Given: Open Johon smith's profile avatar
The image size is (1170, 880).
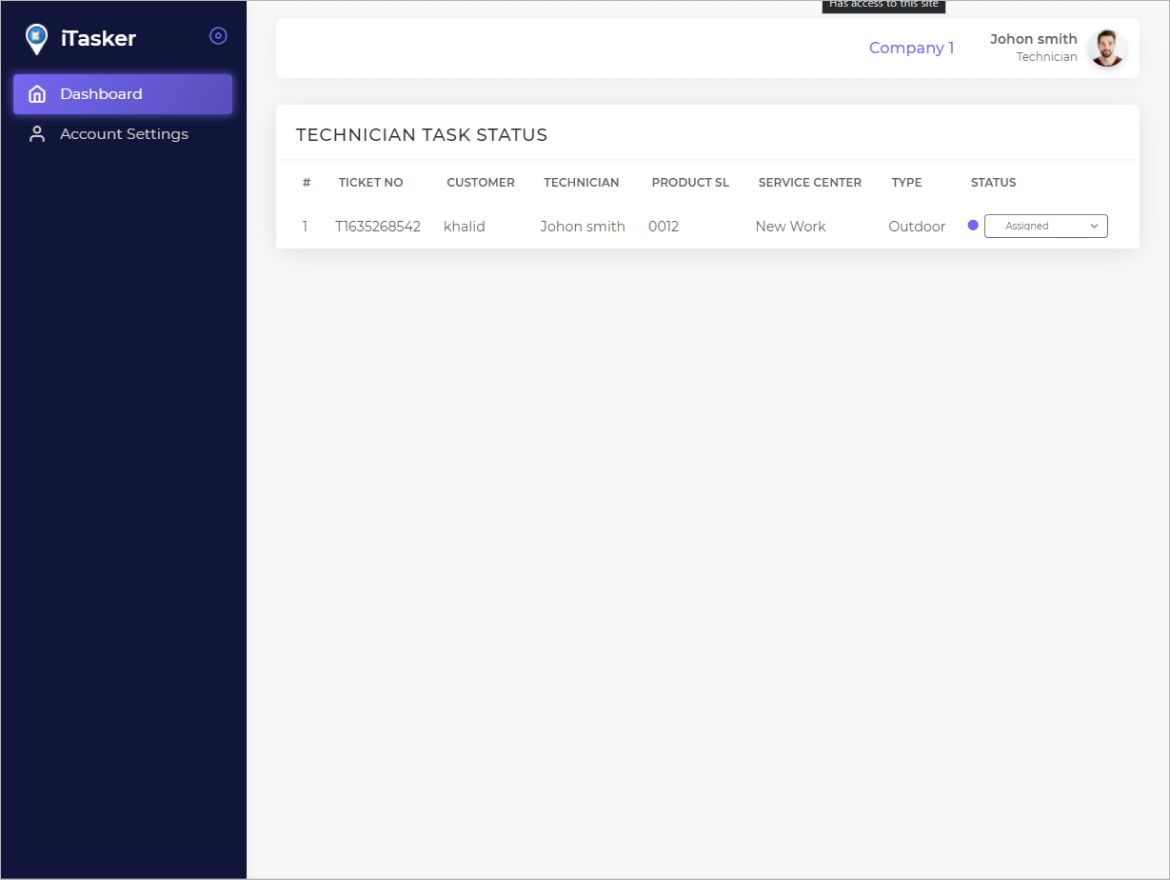Looking at the screenshot, I should coord(1106,48).
